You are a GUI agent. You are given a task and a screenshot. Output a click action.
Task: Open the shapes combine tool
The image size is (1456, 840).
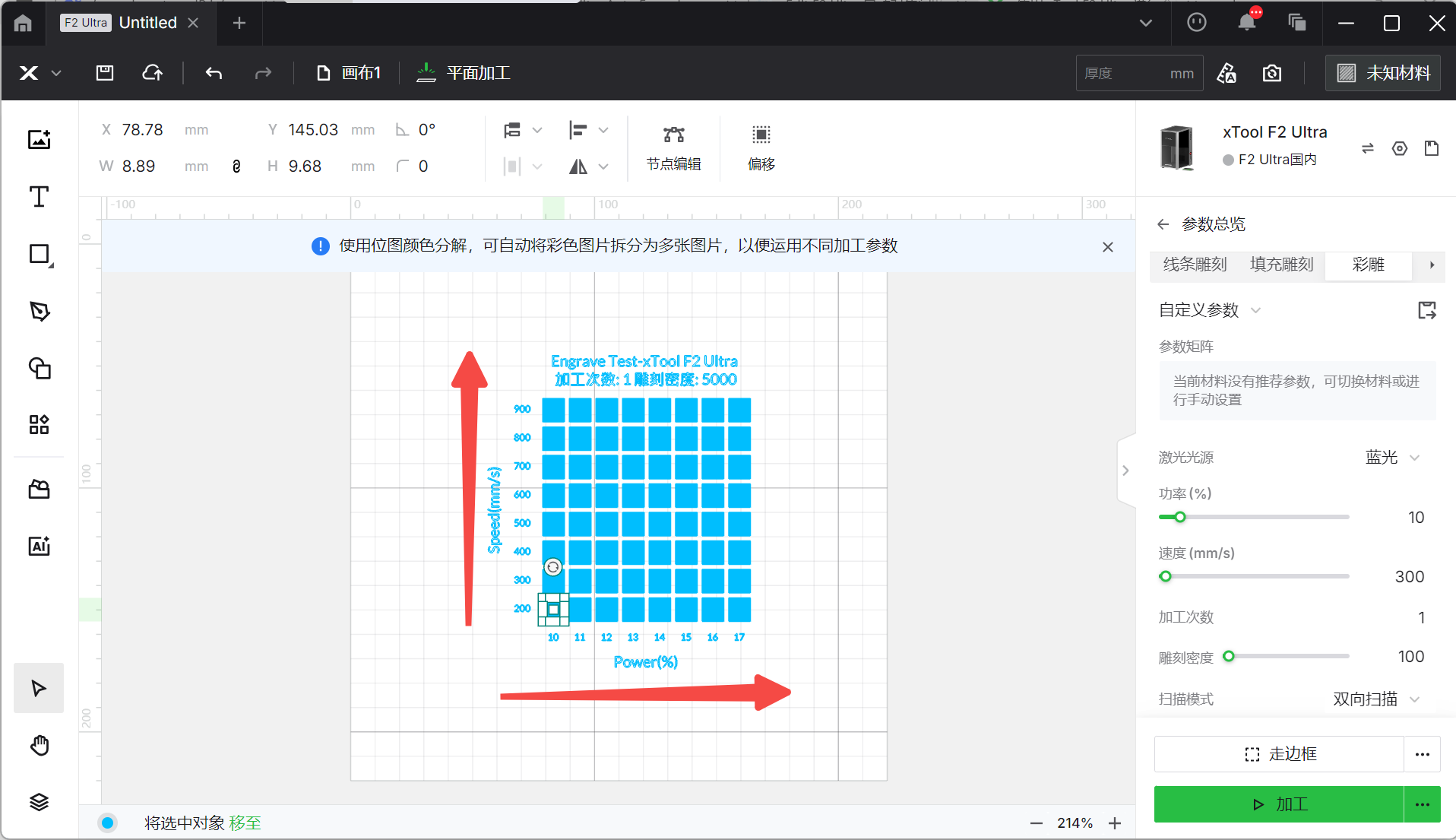(x=40, y=368)
